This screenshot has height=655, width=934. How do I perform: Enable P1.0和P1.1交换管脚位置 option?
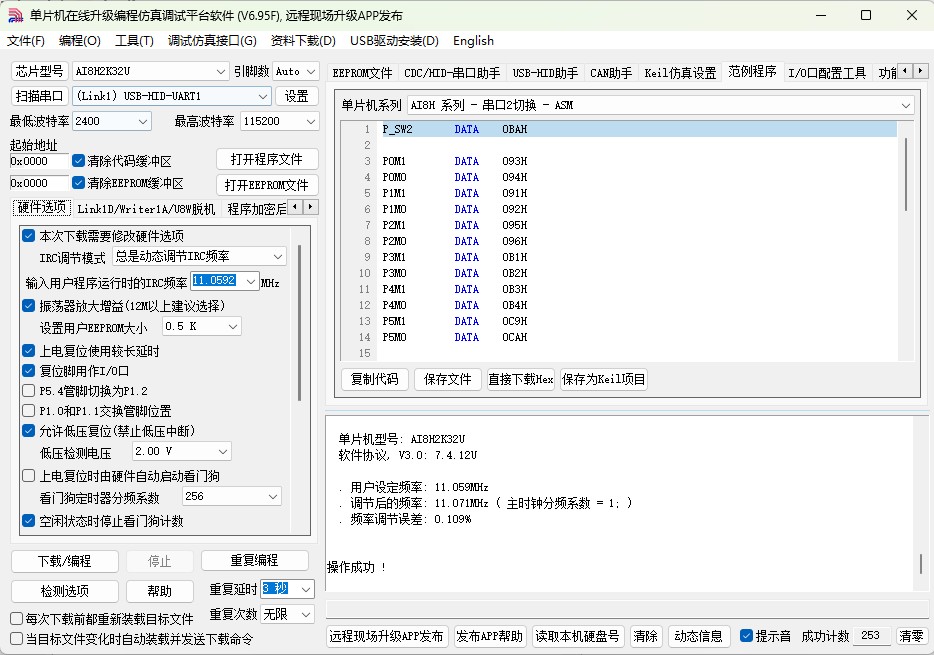point(29,411)
